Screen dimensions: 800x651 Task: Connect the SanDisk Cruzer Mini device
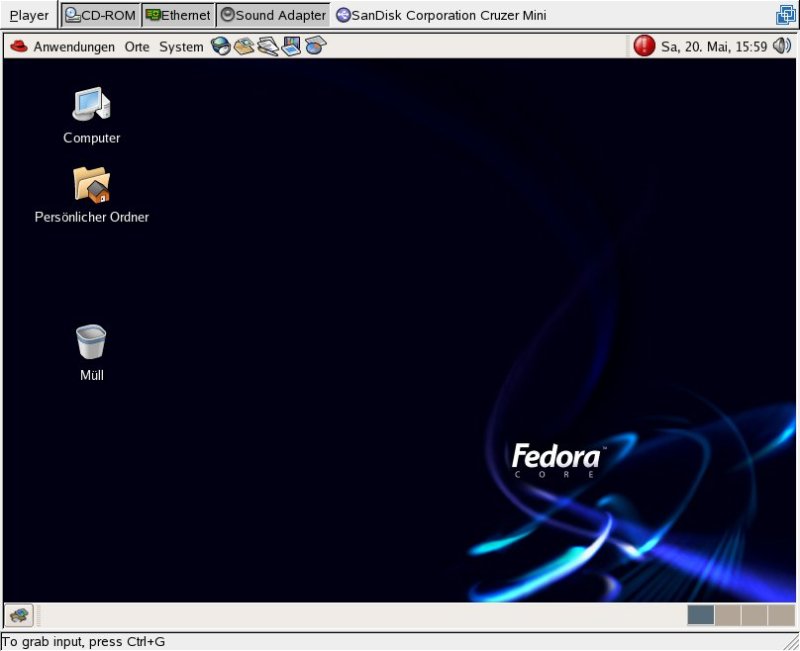pos(441,15)
